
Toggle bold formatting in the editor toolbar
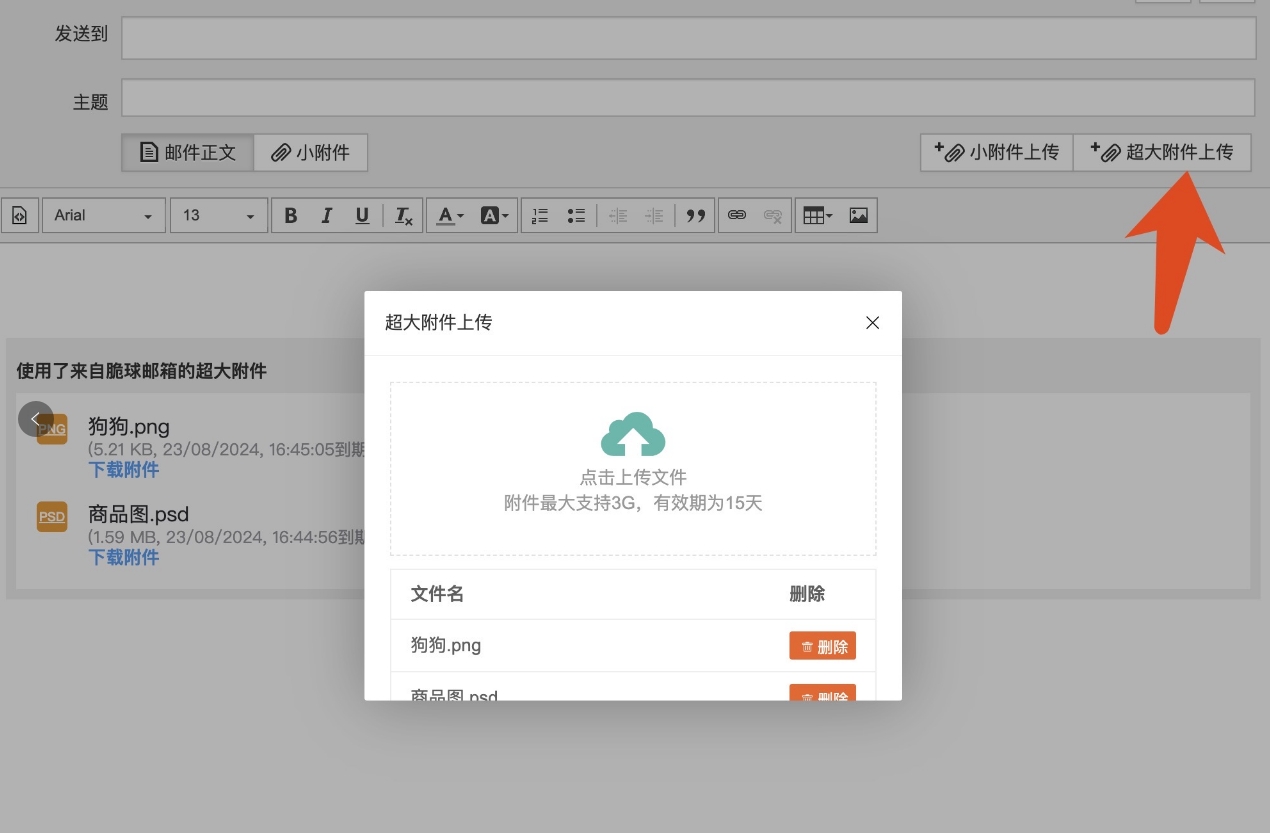click(x=290, y=214)
